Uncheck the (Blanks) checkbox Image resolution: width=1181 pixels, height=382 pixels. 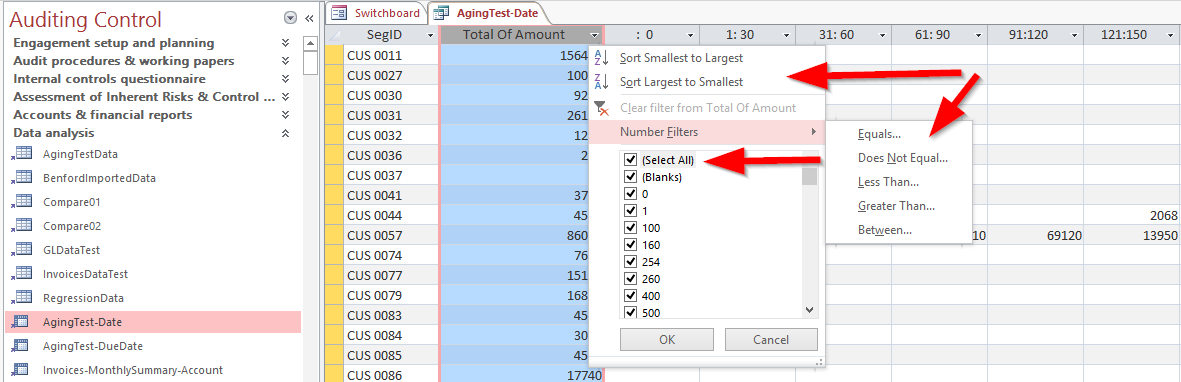pyautogui.click(x=630, y=177)
